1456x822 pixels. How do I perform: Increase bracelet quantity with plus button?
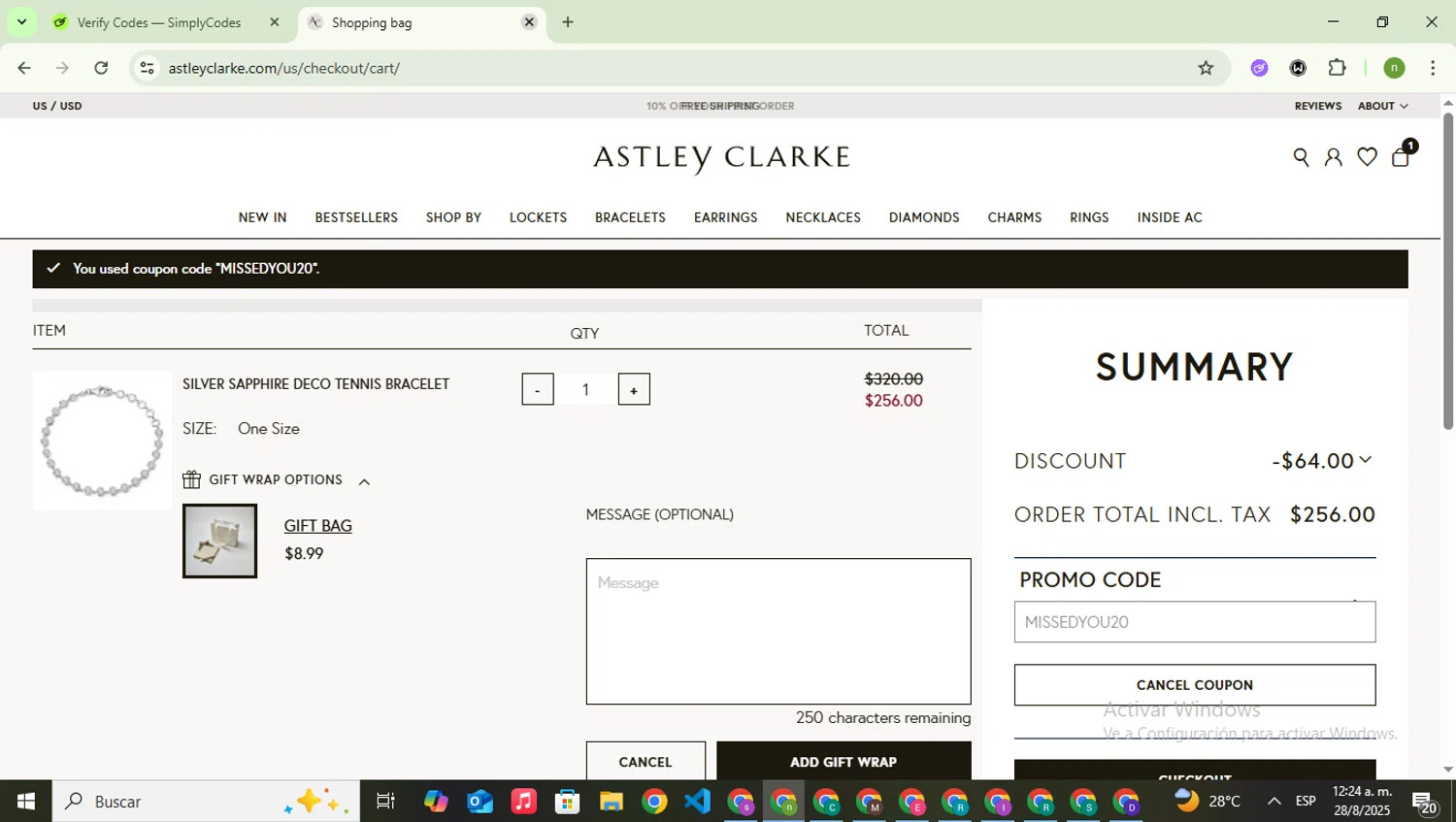pyautogui.click(x=634, y=389)
